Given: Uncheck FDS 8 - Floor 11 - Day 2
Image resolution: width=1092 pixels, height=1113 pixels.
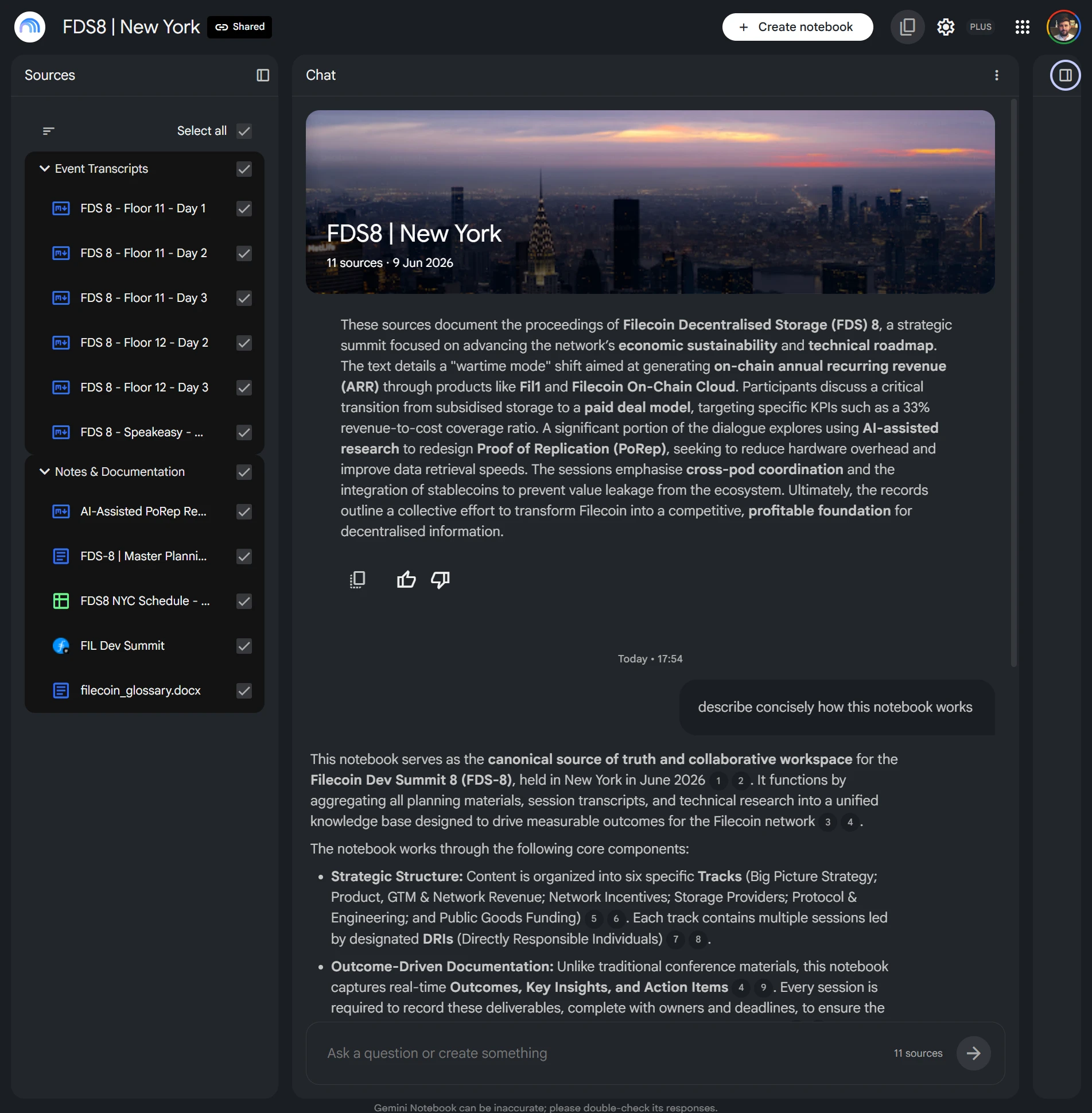Looking at the screenshot, I should coord(244,253).
